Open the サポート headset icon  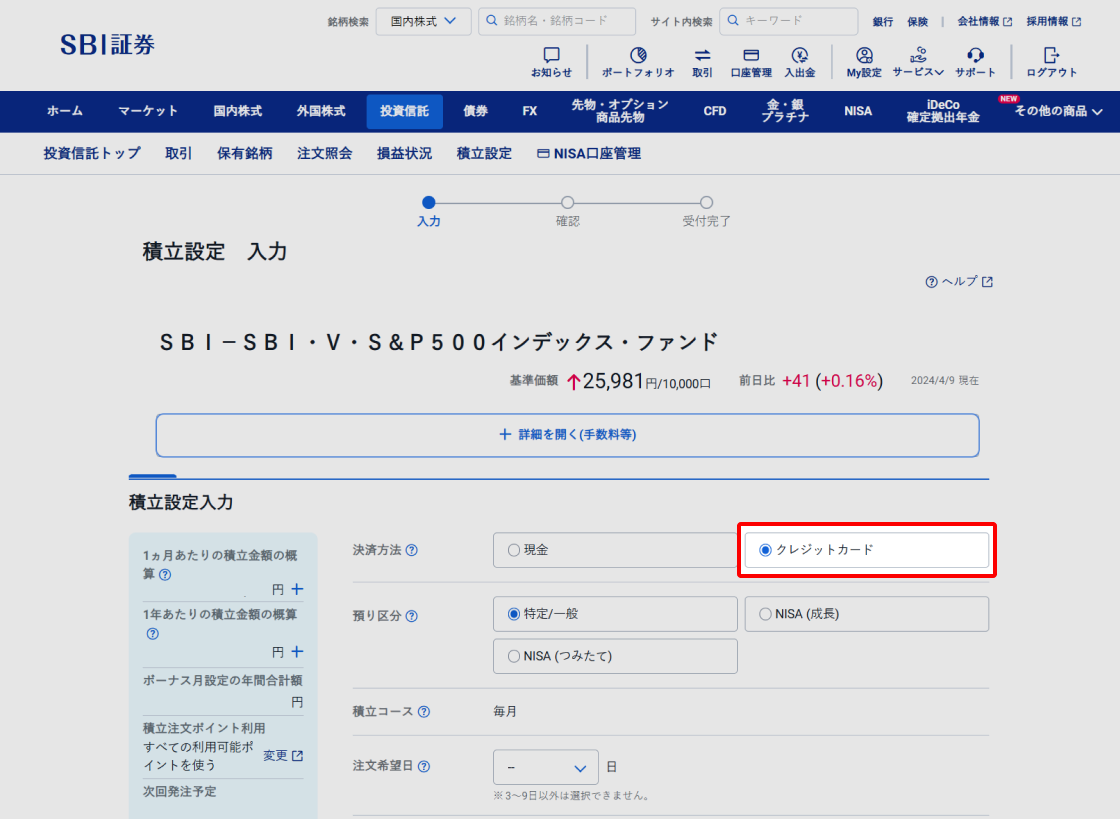[975, 55]
